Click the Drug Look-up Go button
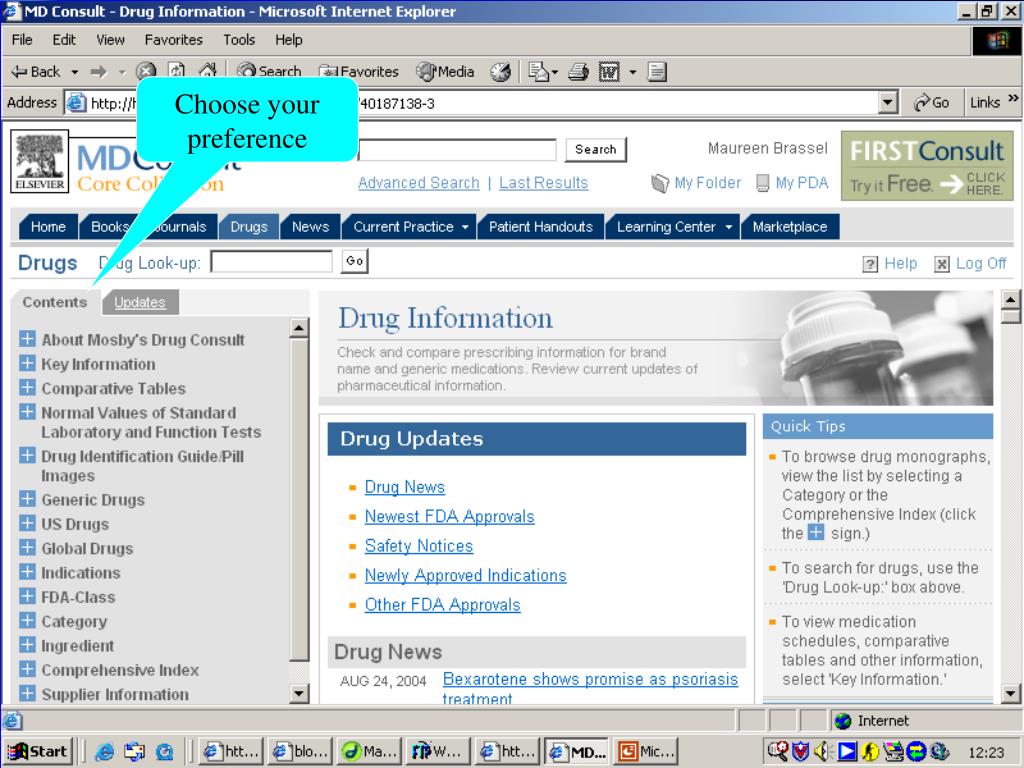 (355, 261)
